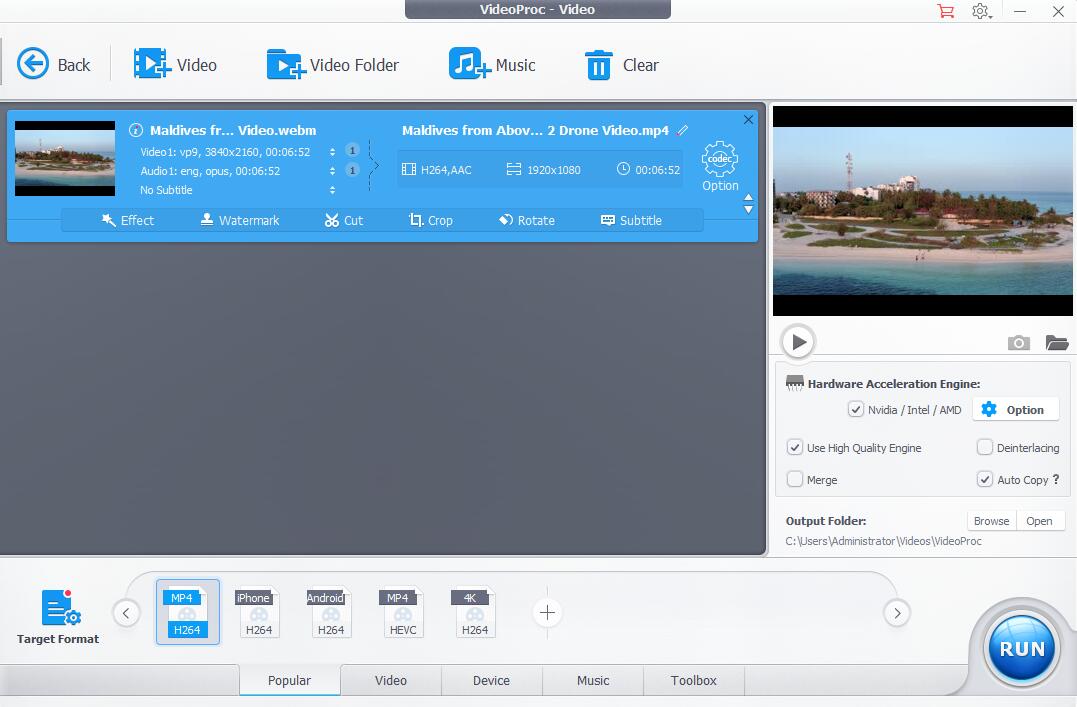Open the shopping cart in the title bar
The image size is (1077, 707).
(944, 11)
